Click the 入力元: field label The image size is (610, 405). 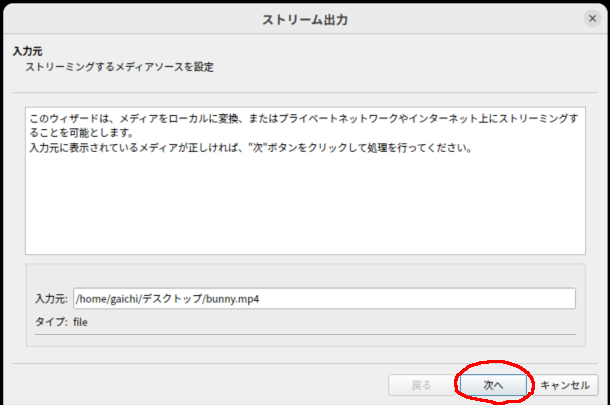pyautogui.click(x=51, y=298)
